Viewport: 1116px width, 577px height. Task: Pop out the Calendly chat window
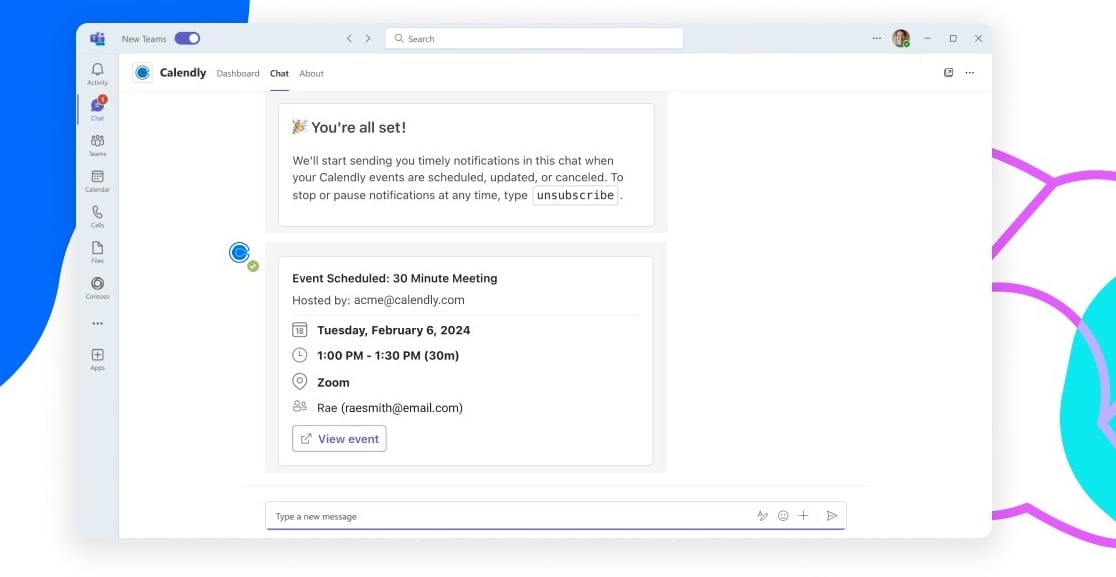coord(948,73)
